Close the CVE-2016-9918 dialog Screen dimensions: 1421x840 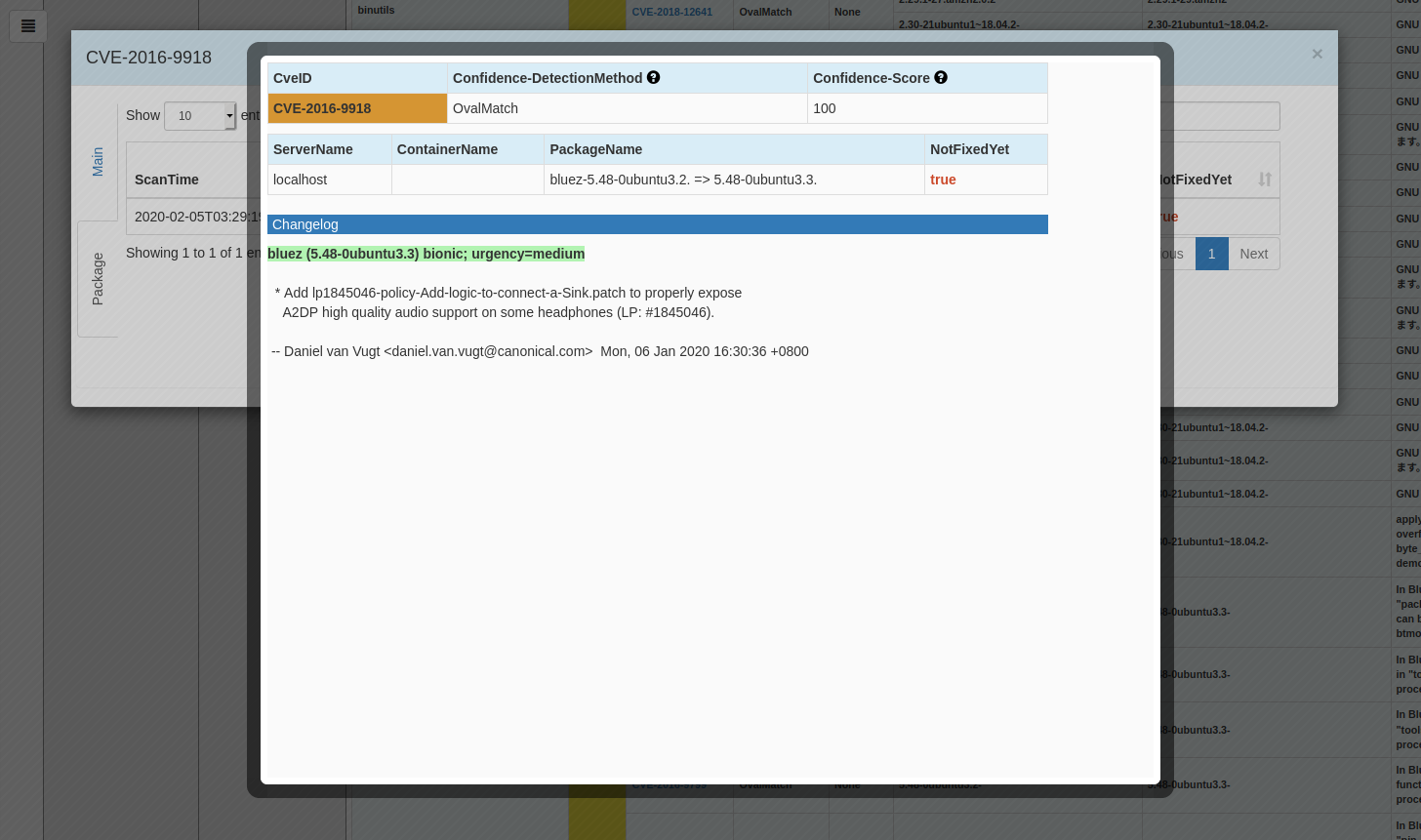(1317, 55)
